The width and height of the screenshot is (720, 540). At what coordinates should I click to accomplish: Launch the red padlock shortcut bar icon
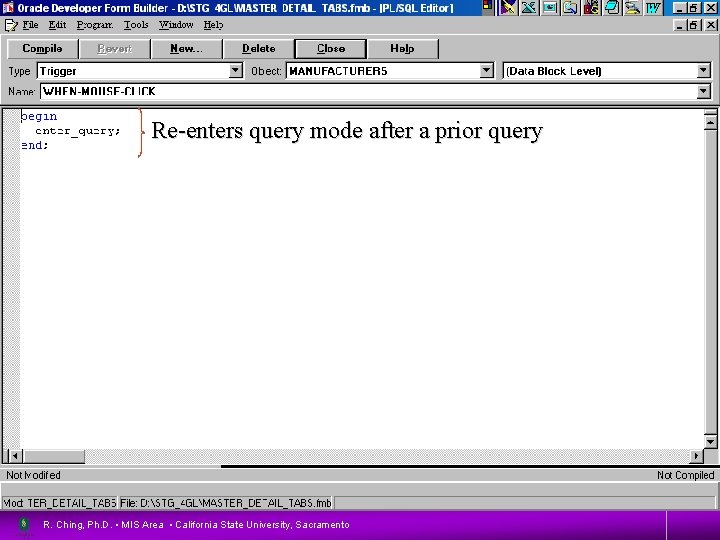click(591, 8)
